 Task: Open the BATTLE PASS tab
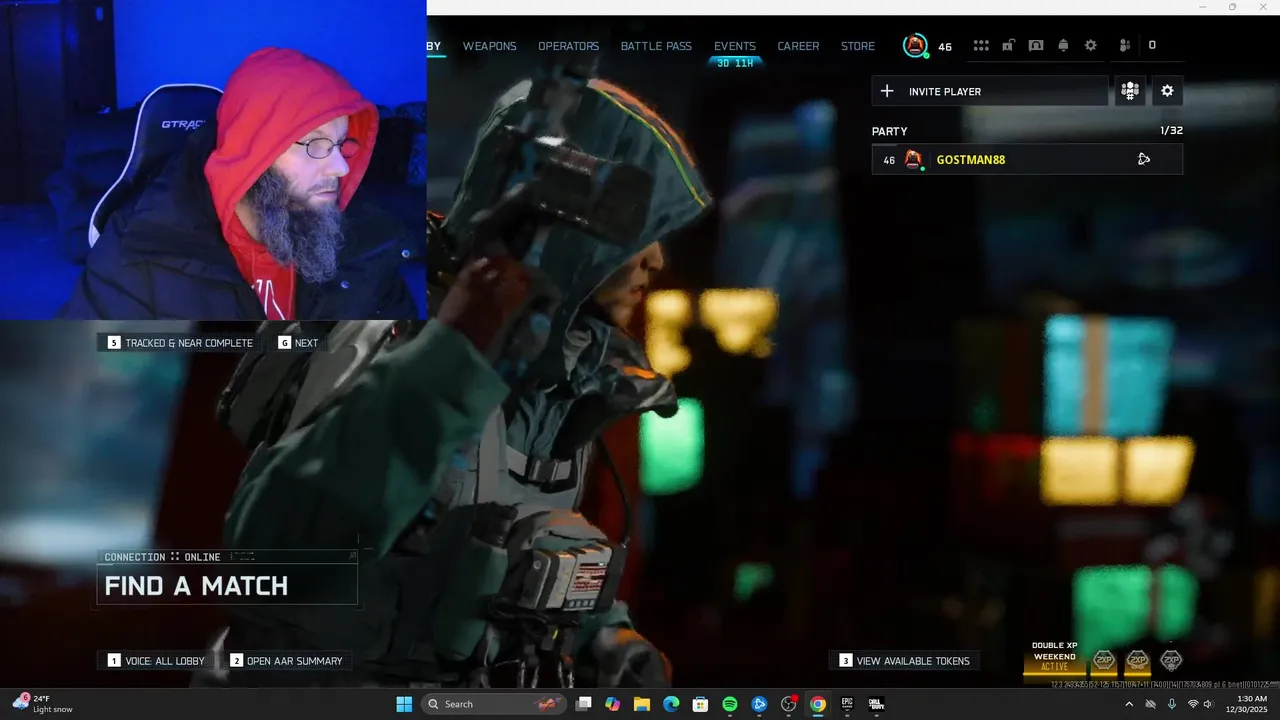[656, 46]
